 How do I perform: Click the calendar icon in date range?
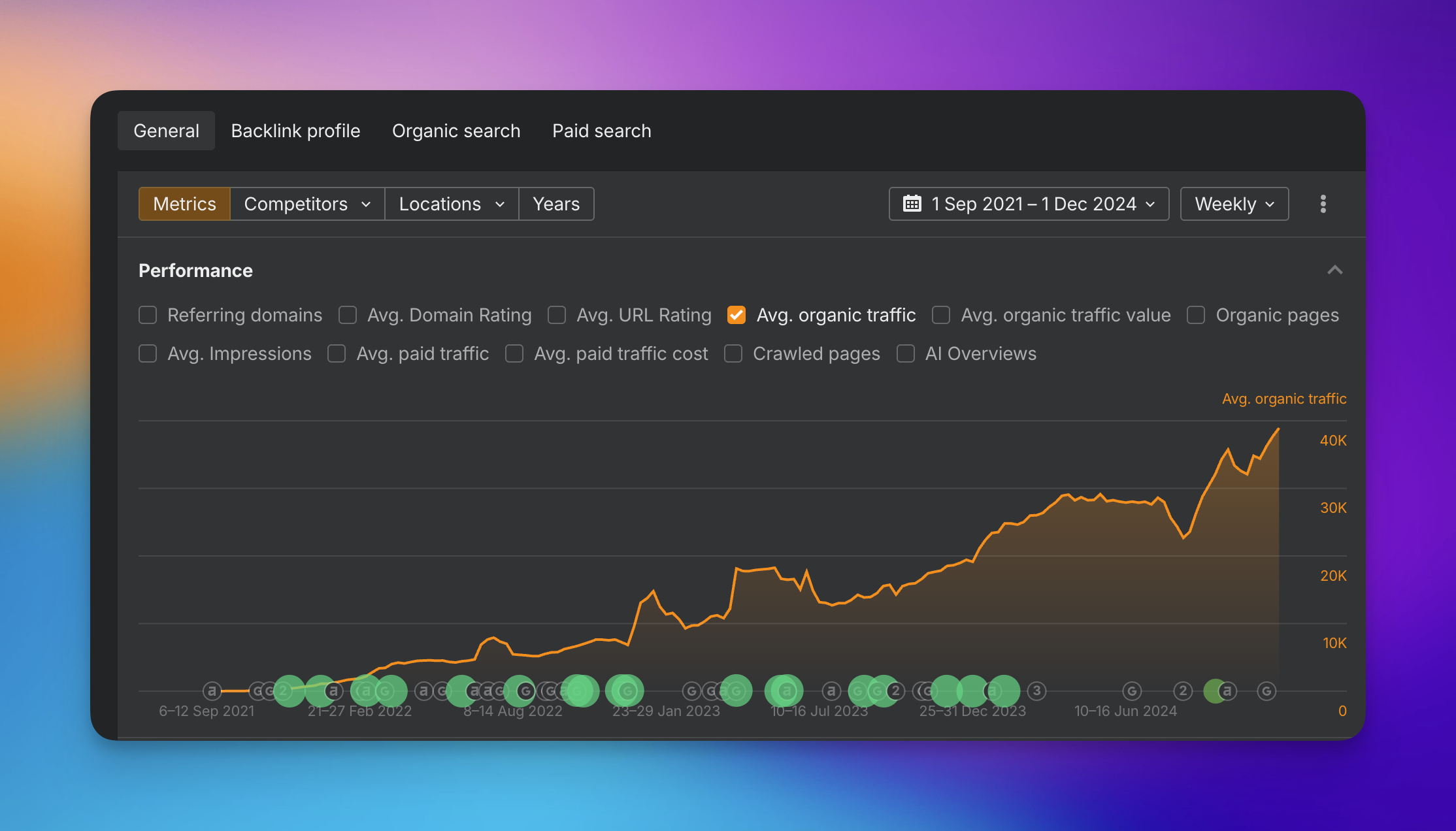pos(912,204)
